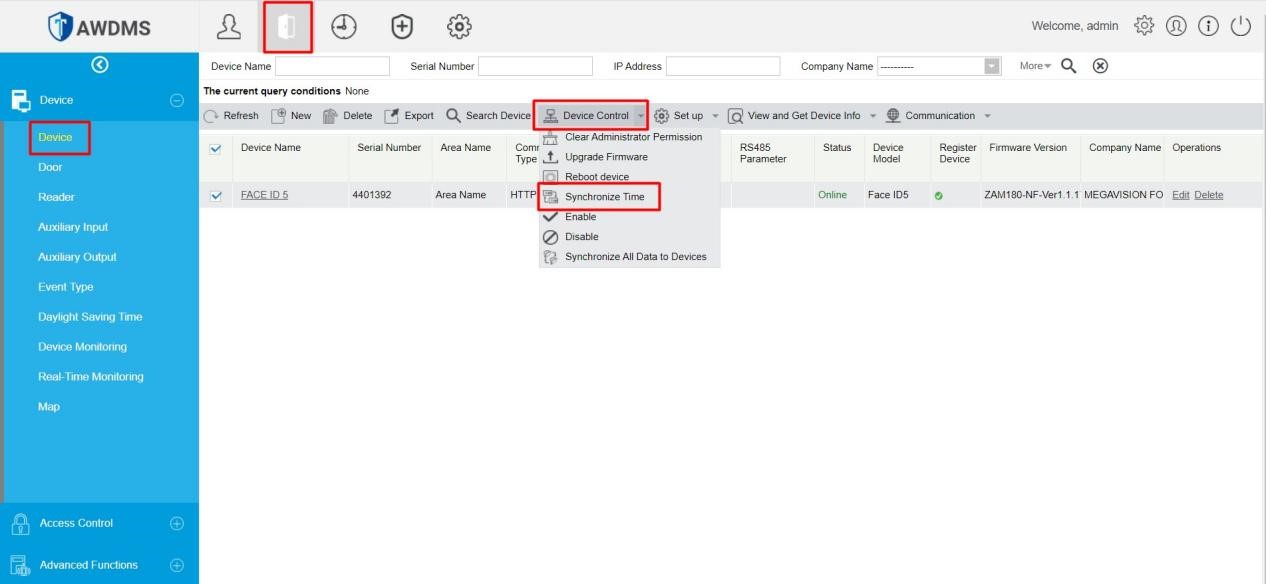Focus the IP Address search field
Viewport: 1266px width, 584px height.
[x=723, y=66]
